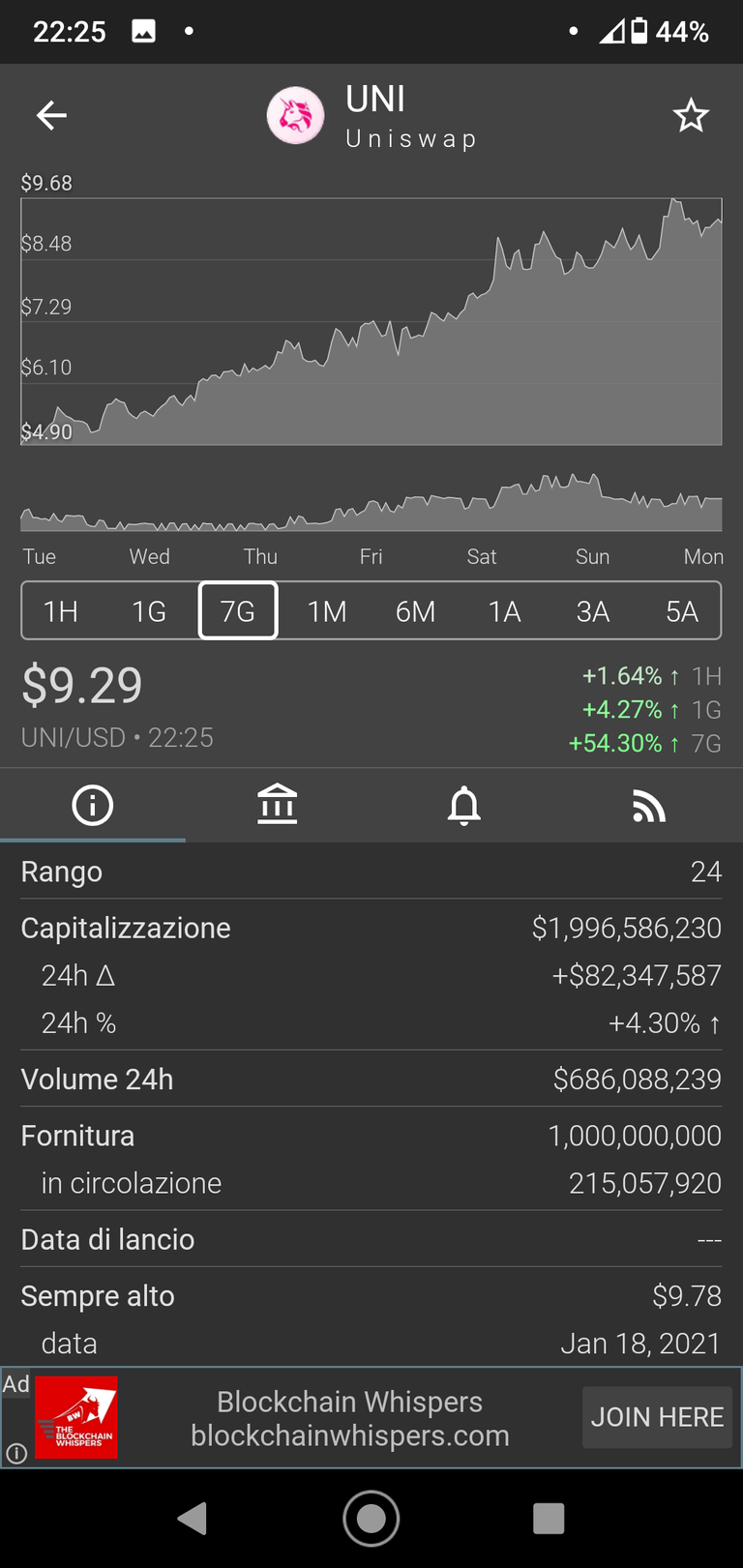Tap the Android home button
This screenshot has height=1568, width=743.
pos(371,1518)
